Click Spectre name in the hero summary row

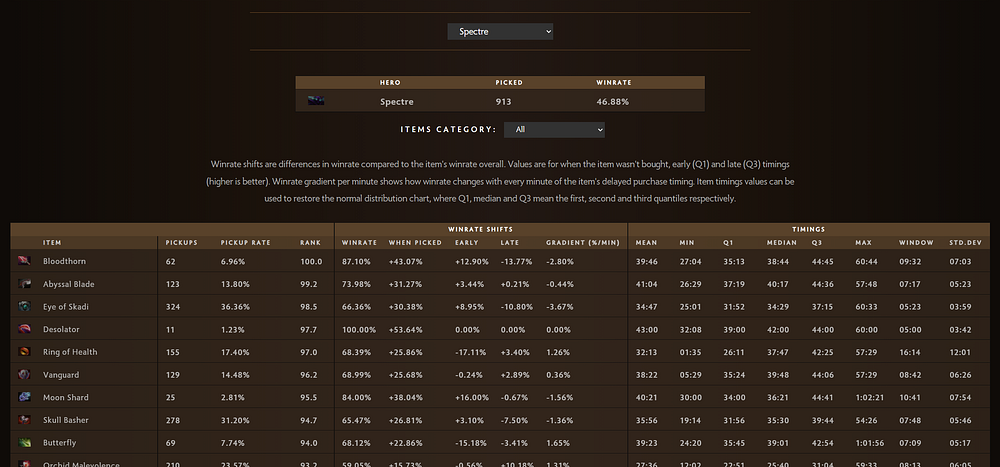pos(397,101)
